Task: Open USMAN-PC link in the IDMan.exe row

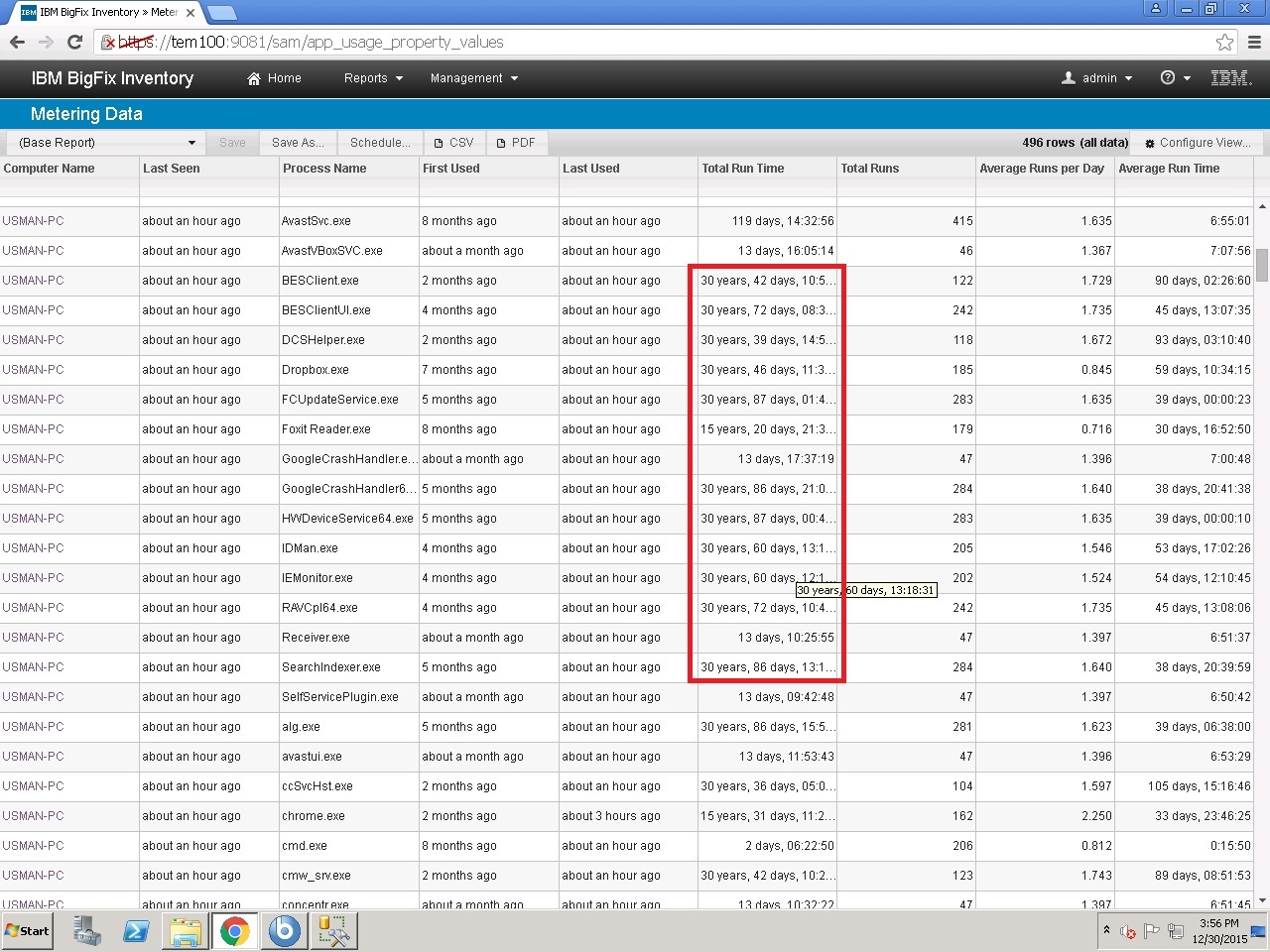Action: 33,548
